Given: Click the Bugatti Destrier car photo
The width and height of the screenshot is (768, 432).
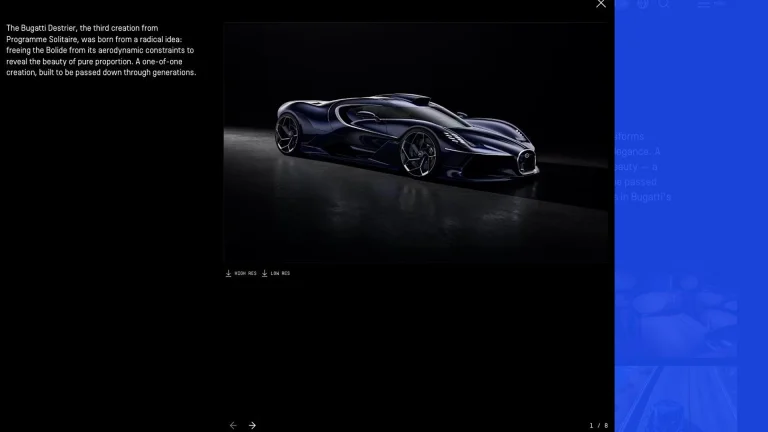Looking at the screenshot, I should coord(416,143).
